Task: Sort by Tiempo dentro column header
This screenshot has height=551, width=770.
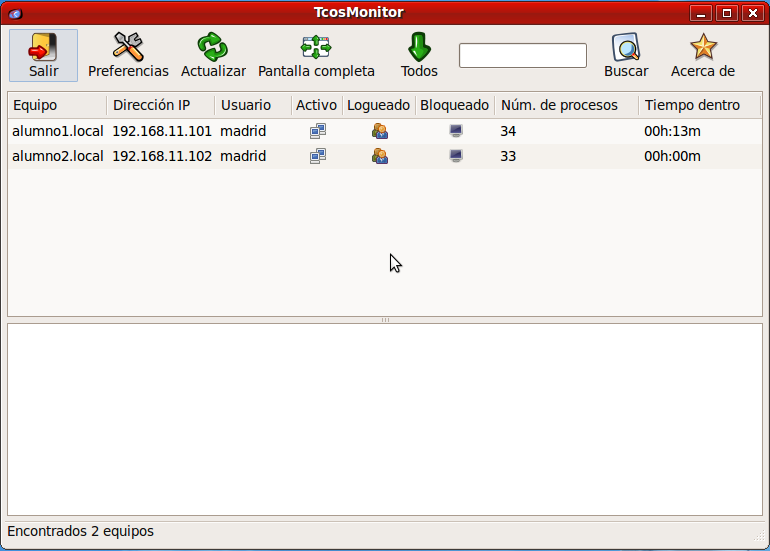Action: click(698, 105)
